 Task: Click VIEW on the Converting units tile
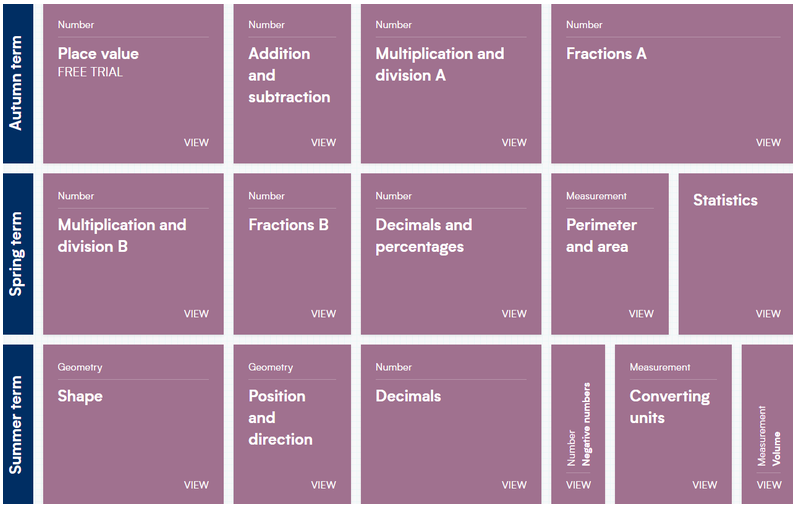[x=705, y=485]
